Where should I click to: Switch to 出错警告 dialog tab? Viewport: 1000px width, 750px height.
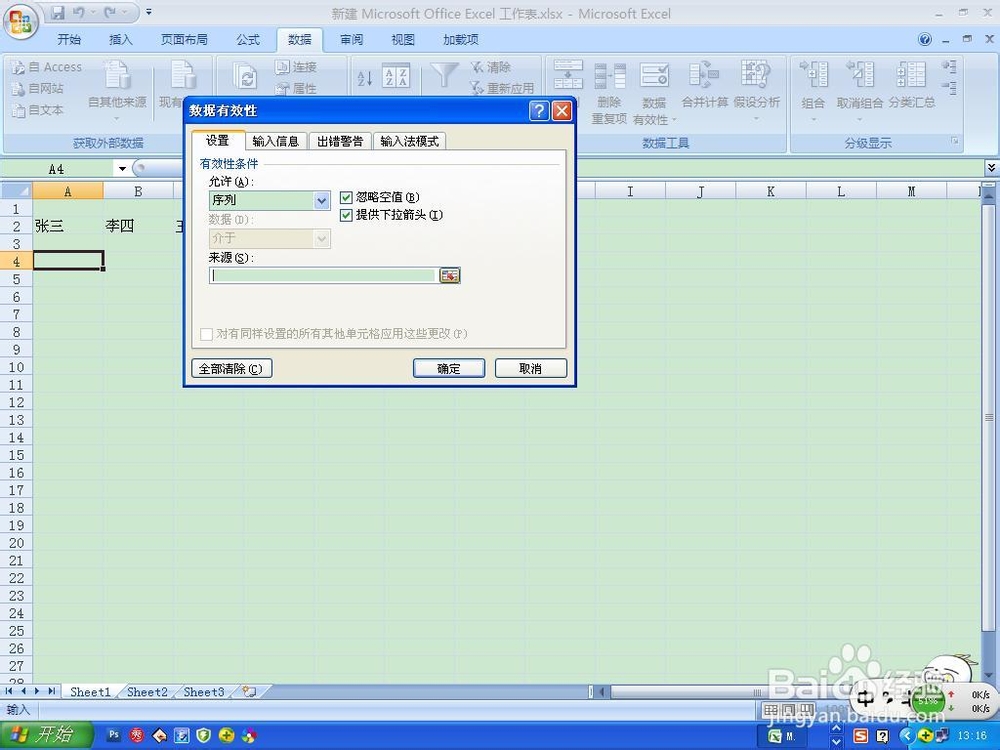pyautogui.click(x=340, y=142)
